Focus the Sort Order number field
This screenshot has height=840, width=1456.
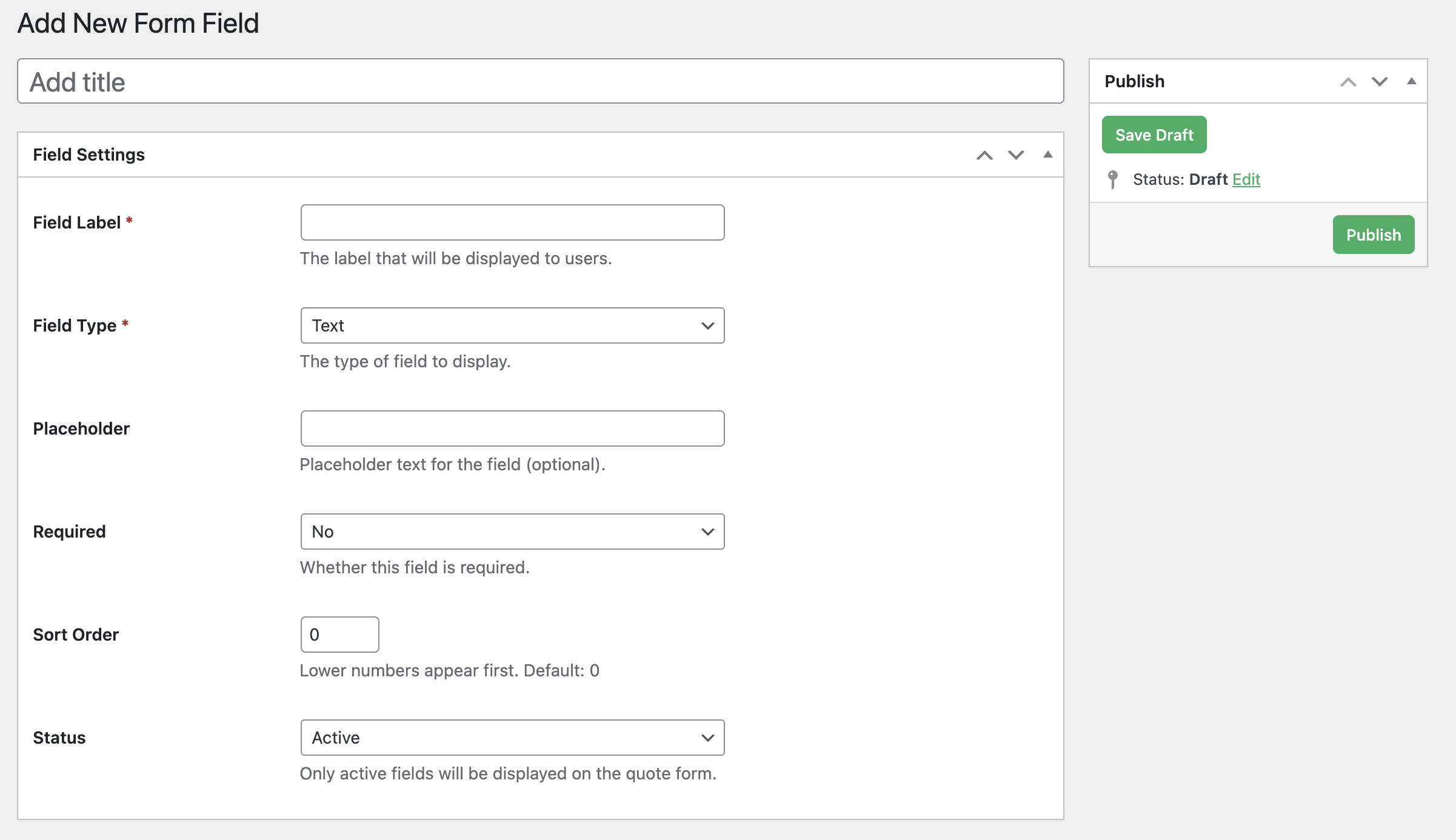pos(339,635)
